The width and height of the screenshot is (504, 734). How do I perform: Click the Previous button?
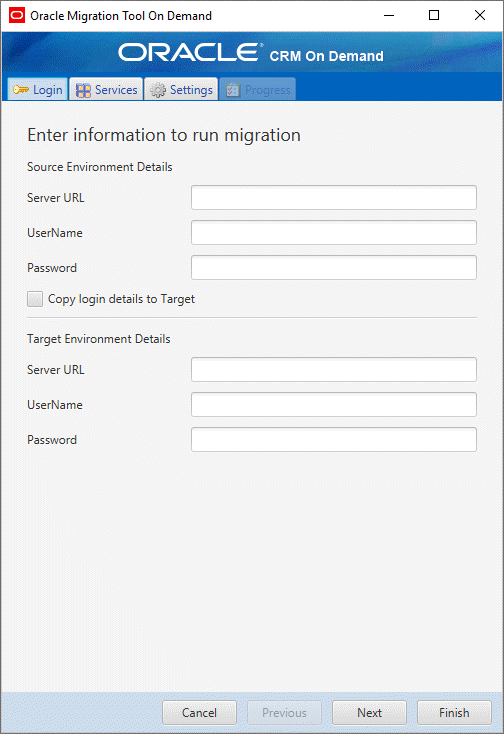coord(285,712)
